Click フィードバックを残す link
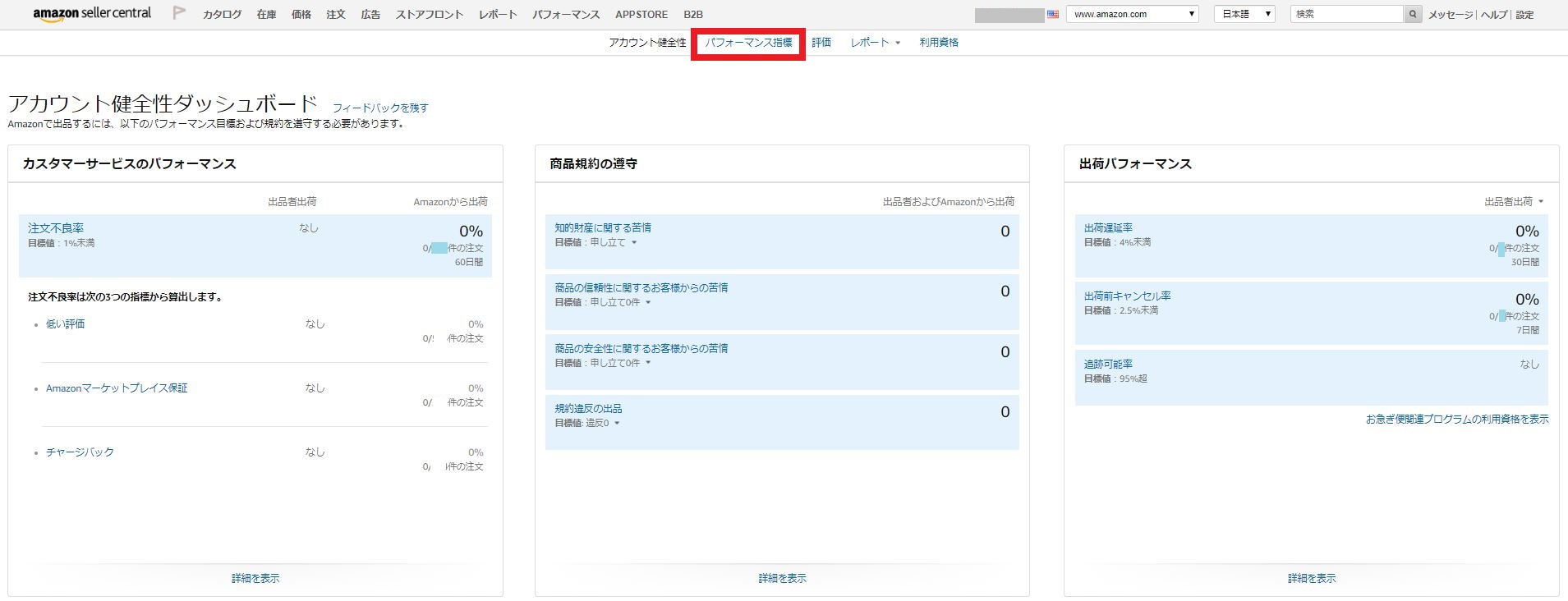The width and height of the screenshot is (1568, 601). click(380, 108)
